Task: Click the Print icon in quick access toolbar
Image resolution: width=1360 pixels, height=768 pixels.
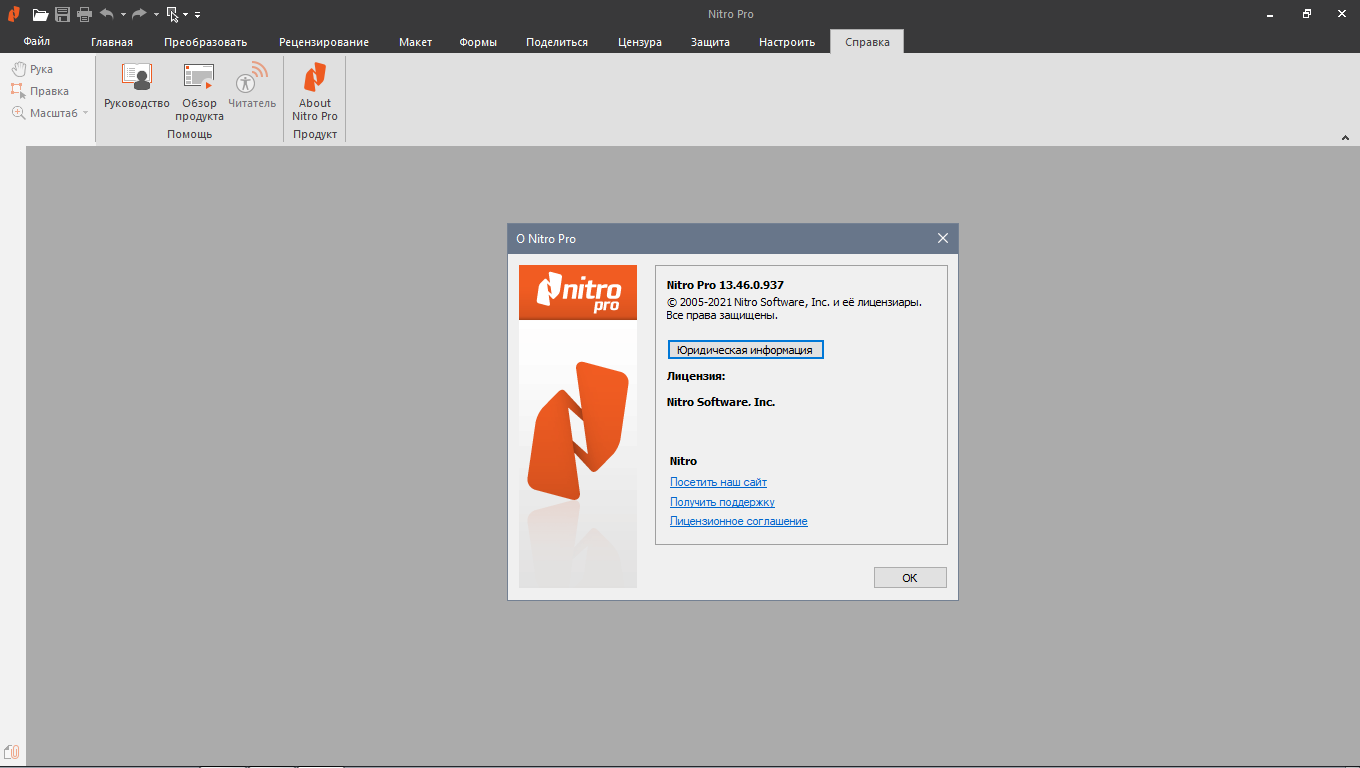Action: [84, 14]
